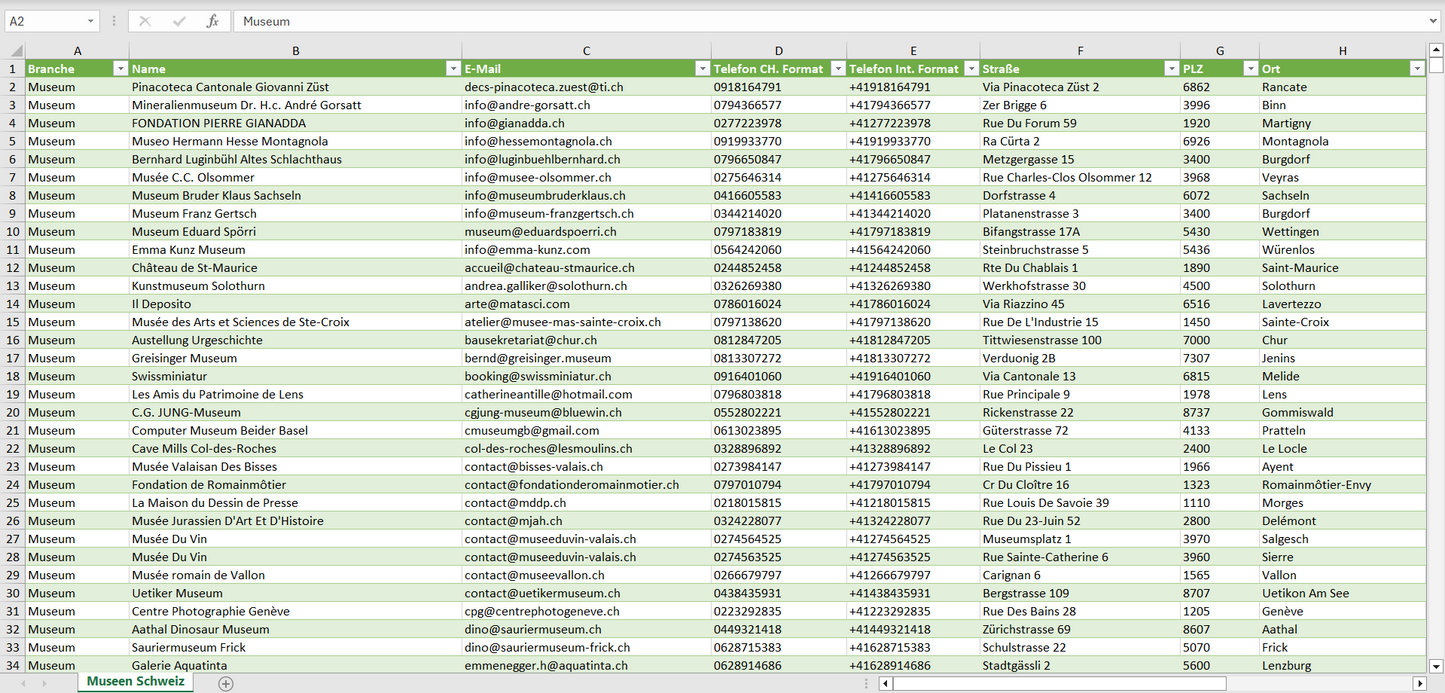The height and width of the screenshot is (693, 1445).
Task: Click the Cancel entry X icon
Action: [145, 21]
